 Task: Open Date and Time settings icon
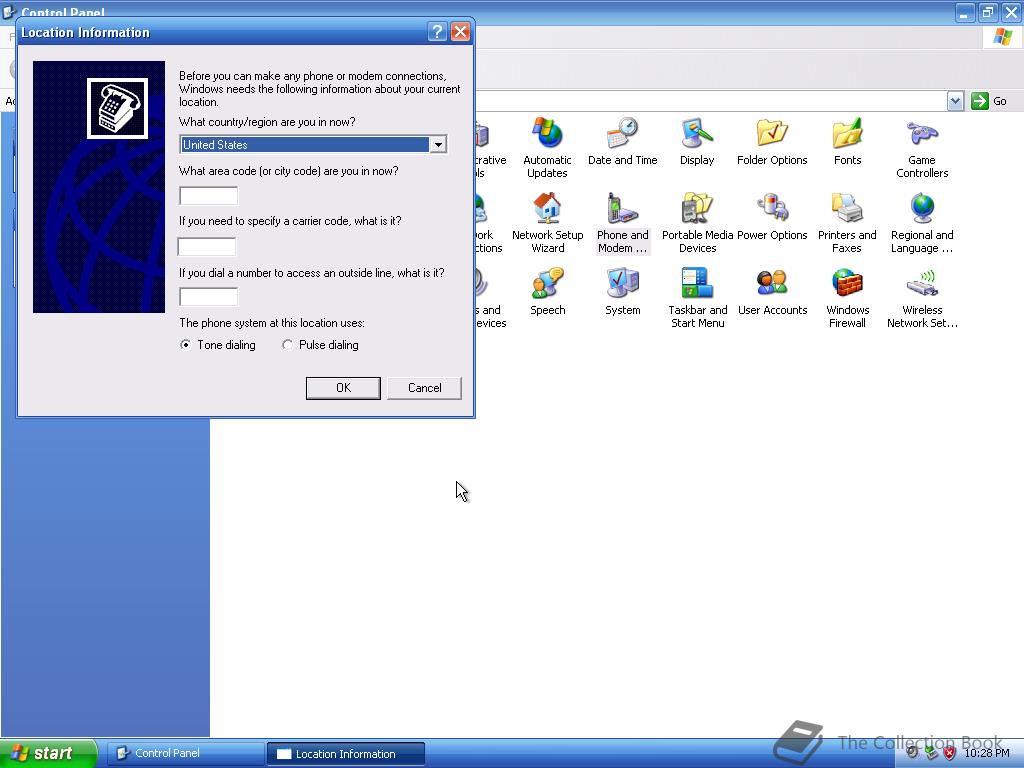622,133
